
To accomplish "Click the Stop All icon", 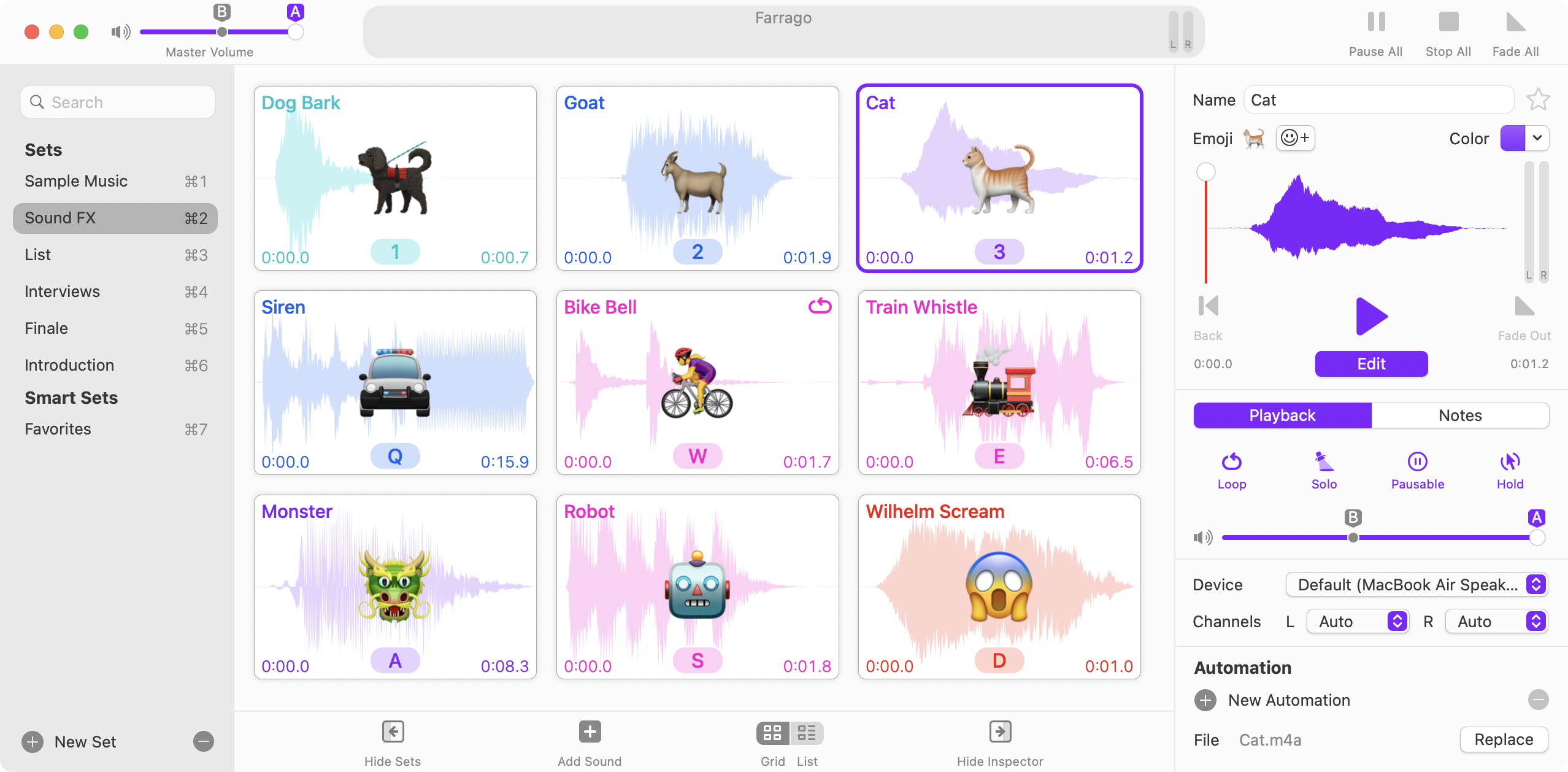I will (1448, 22).
